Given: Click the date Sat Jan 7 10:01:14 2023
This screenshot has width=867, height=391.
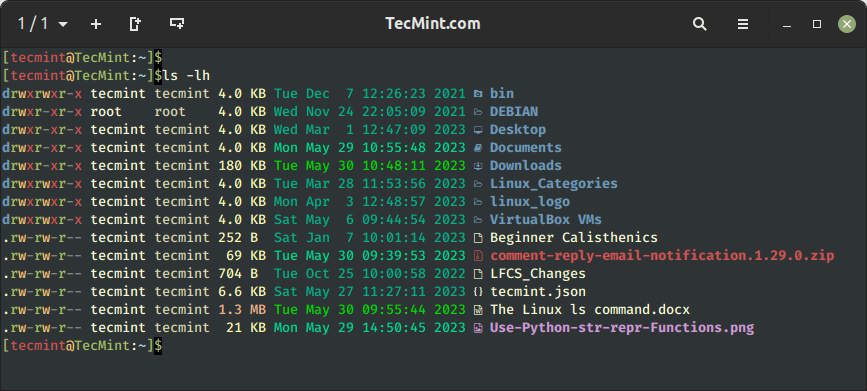Looking at the screenshot, I should coord(369,238).
